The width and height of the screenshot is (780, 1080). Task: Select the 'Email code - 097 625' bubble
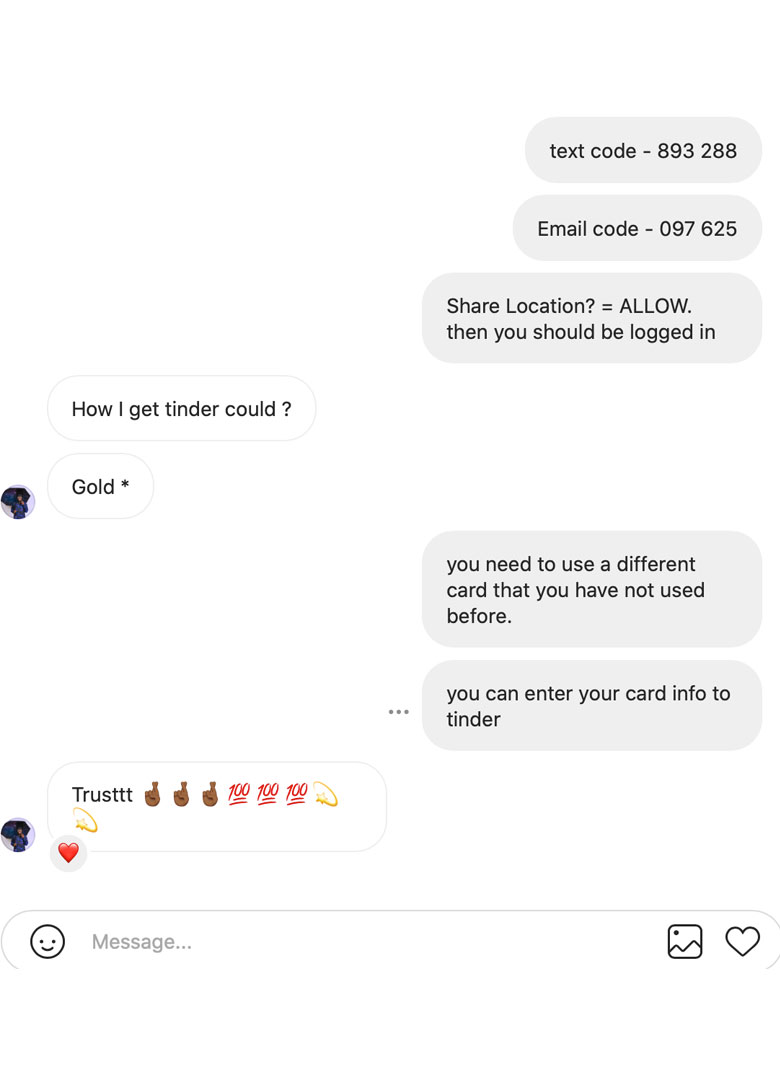click(x=637, y=228)
